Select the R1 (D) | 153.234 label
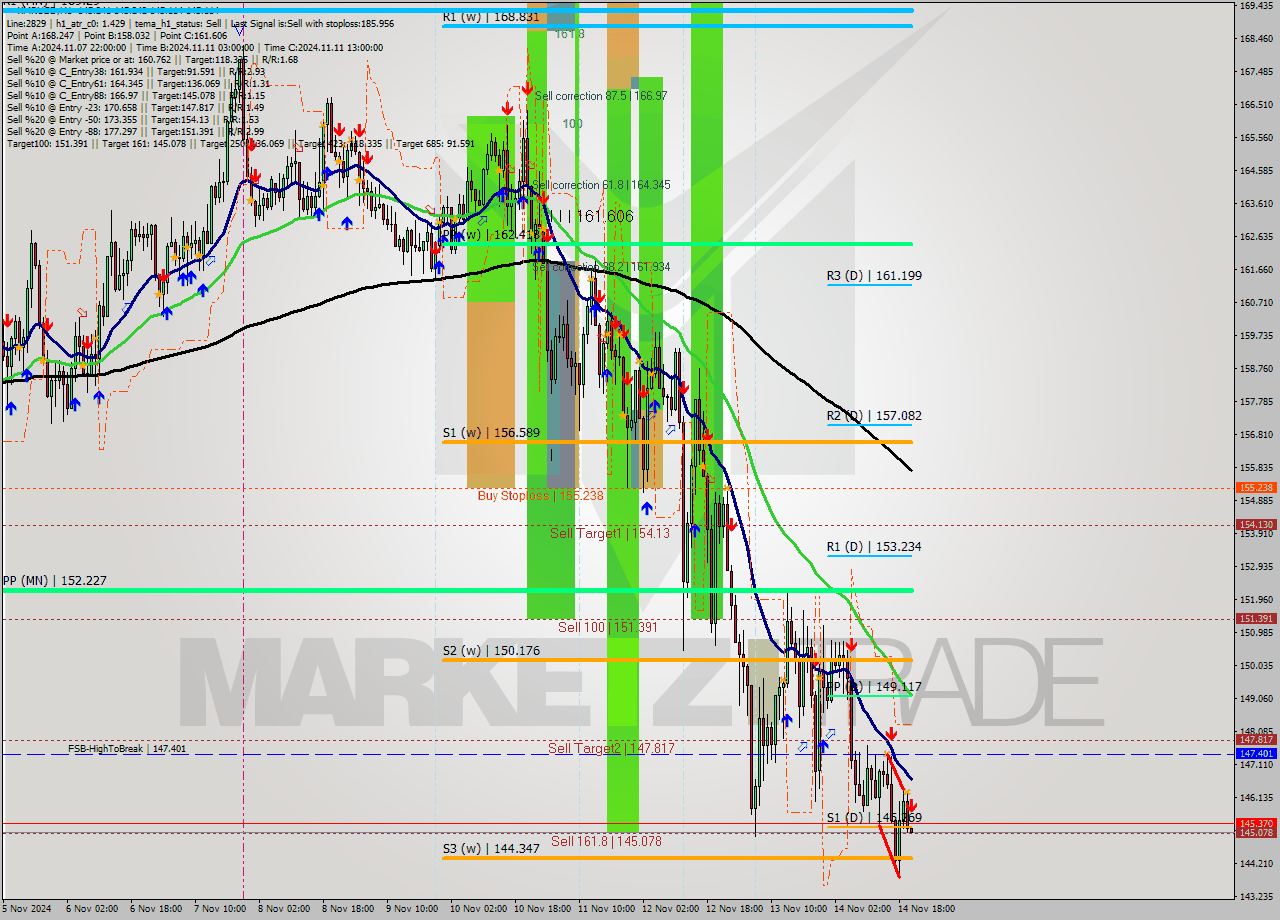1280x920 pixels. (874, 547)
